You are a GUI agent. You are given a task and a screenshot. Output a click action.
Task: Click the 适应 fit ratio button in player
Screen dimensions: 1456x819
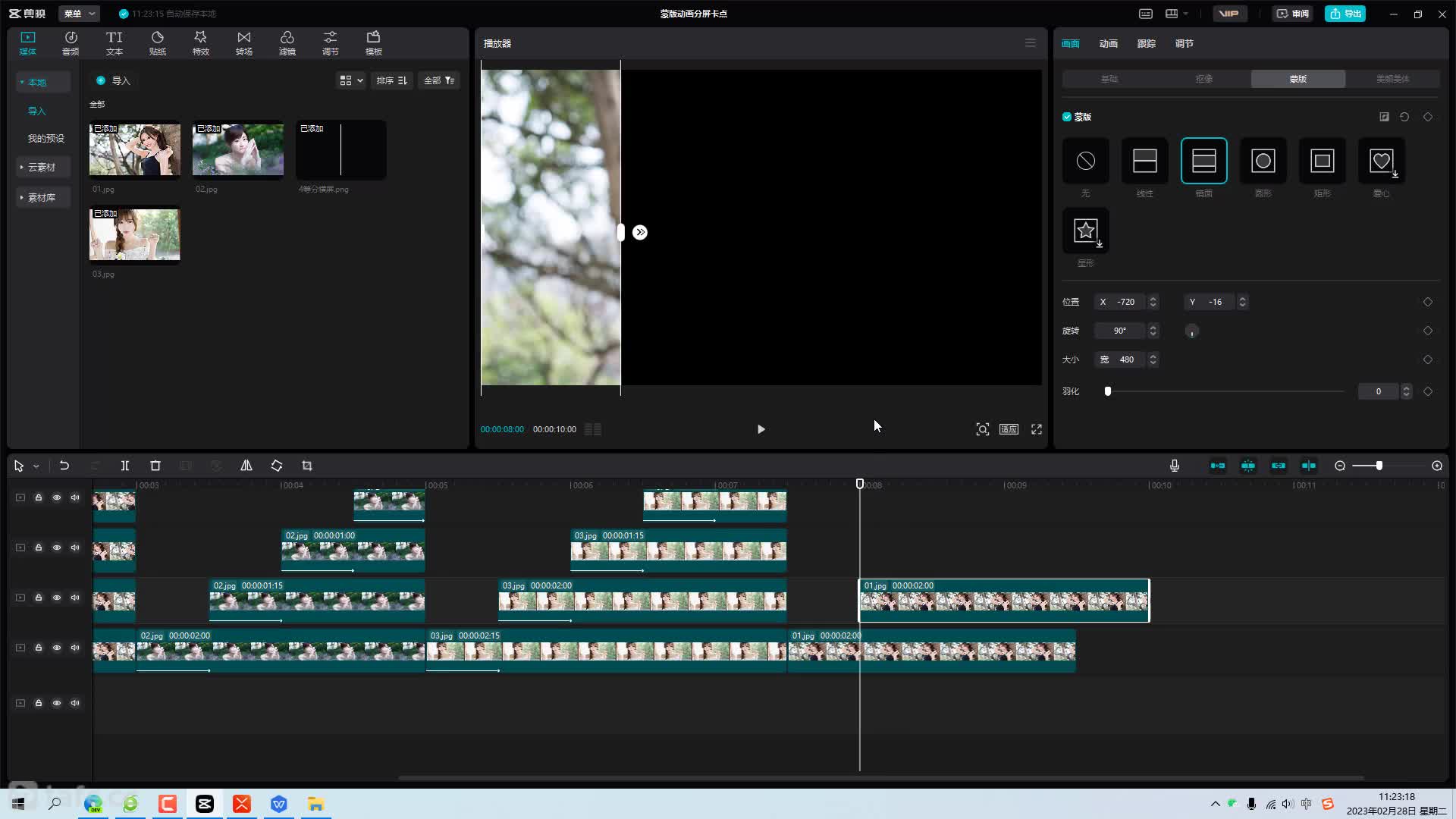click(x=1009, y=429)
